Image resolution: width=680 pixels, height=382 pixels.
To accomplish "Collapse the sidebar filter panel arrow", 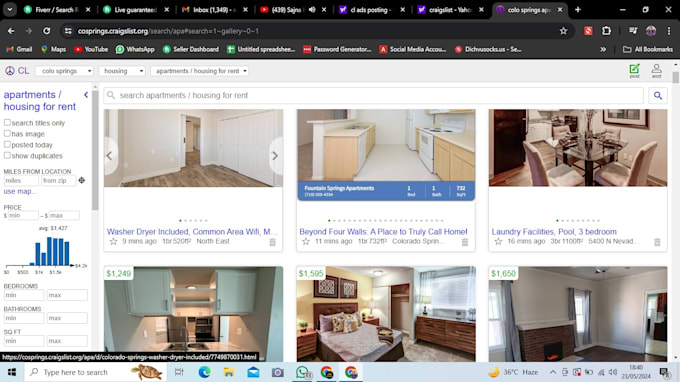I will [x=86, y=95].
